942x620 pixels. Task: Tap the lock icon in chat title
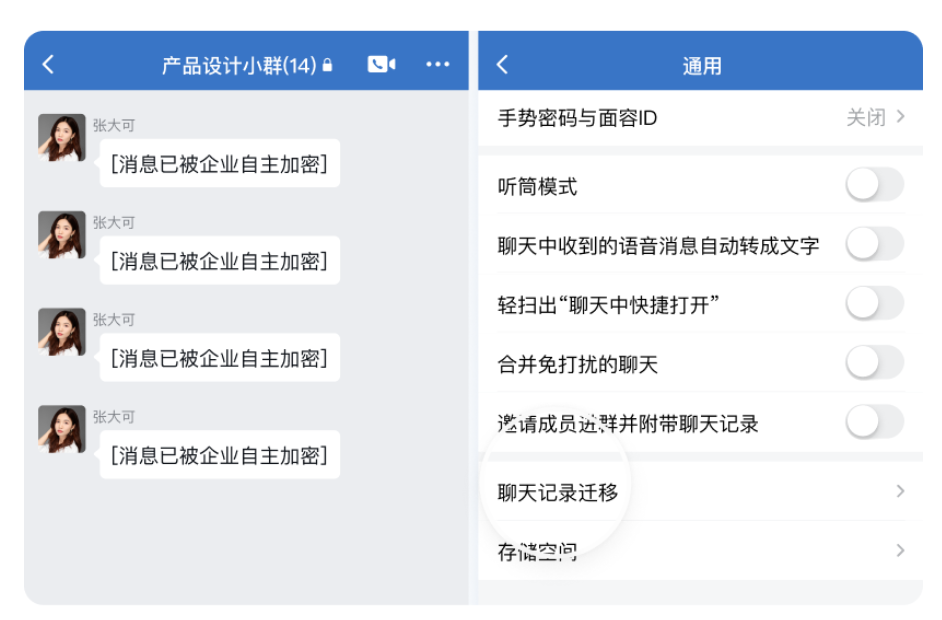(x=329, y=63)
